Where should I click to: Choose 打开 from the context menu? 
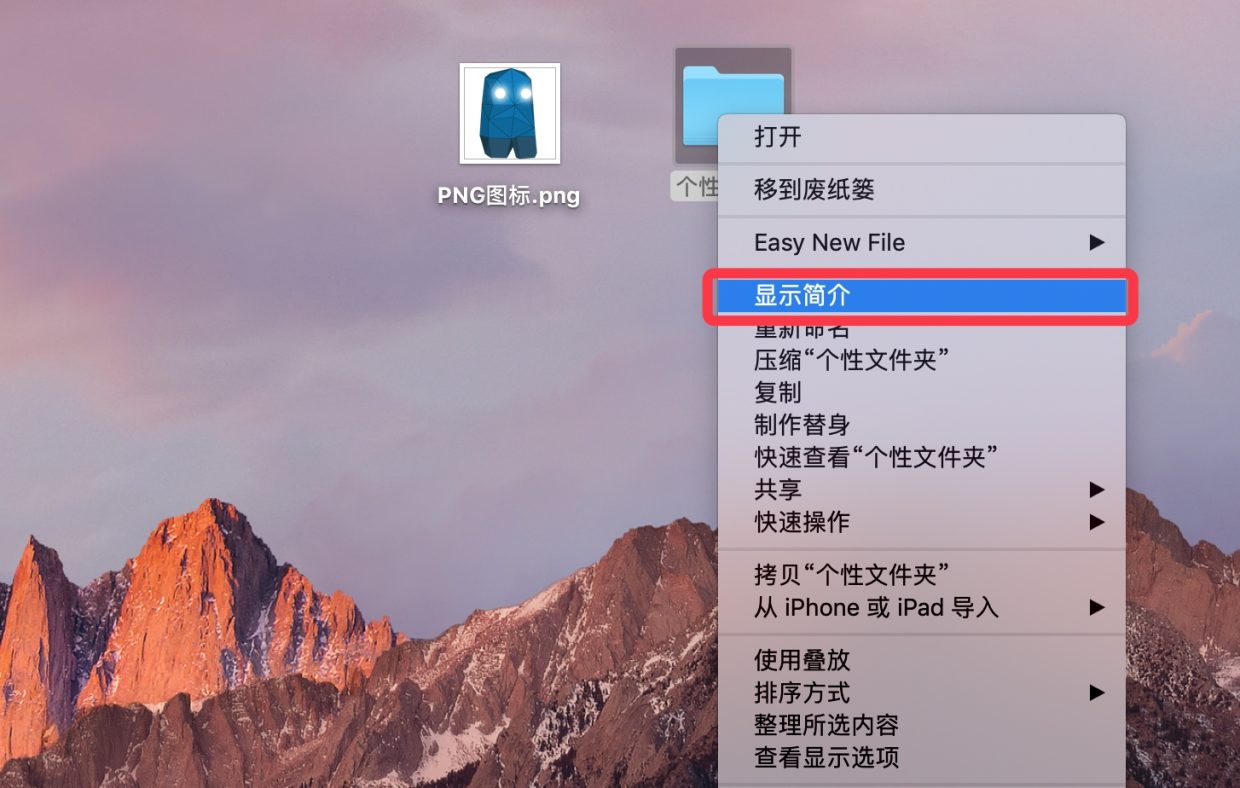(x=921, y=137)
